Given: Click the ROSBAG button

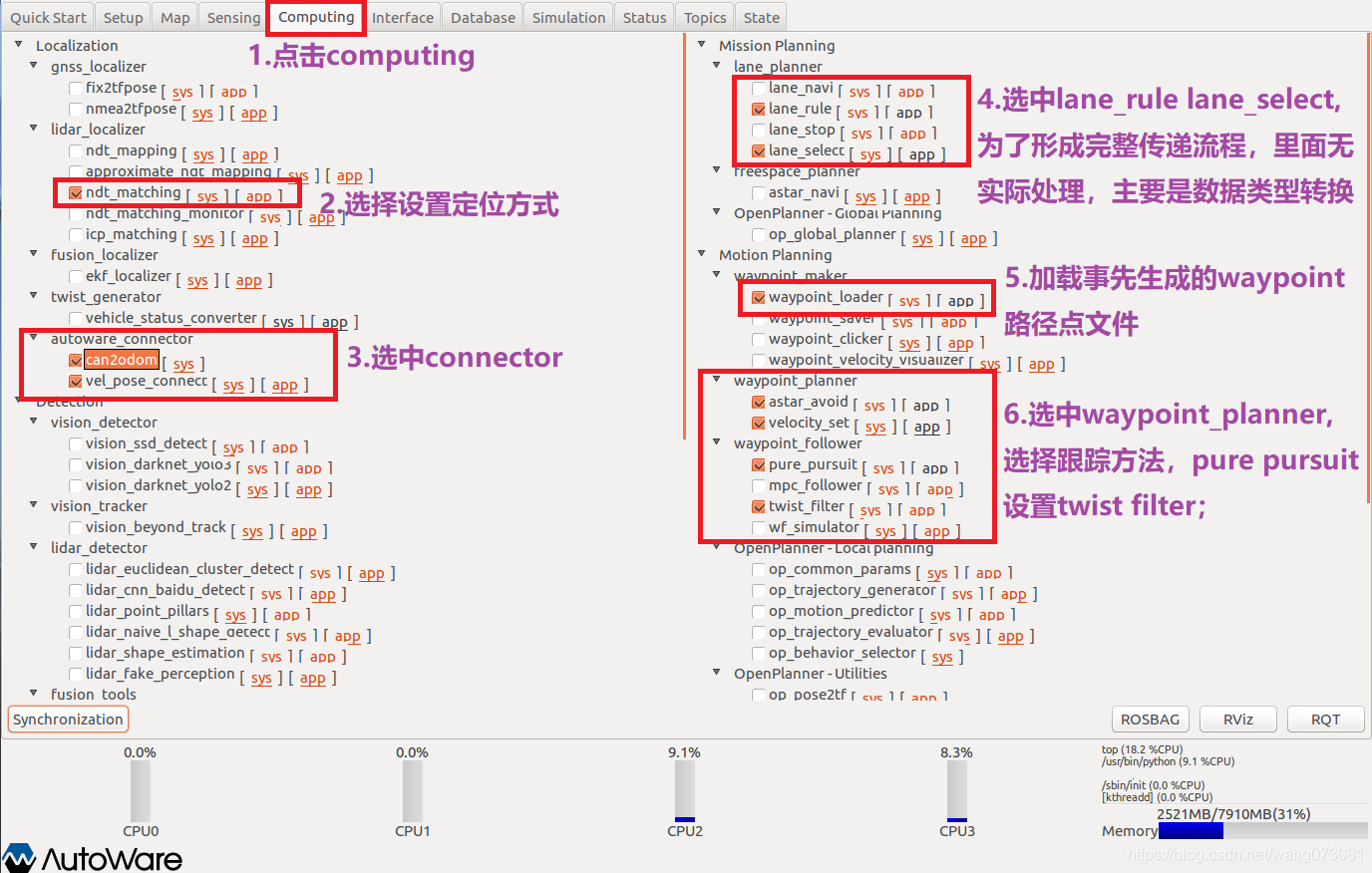Looking at the screenshot, I should [1150, 720].
